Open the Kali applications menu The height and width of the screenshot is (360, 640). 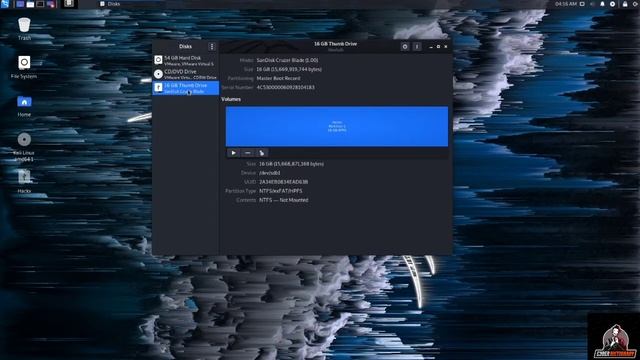[4, 4]
